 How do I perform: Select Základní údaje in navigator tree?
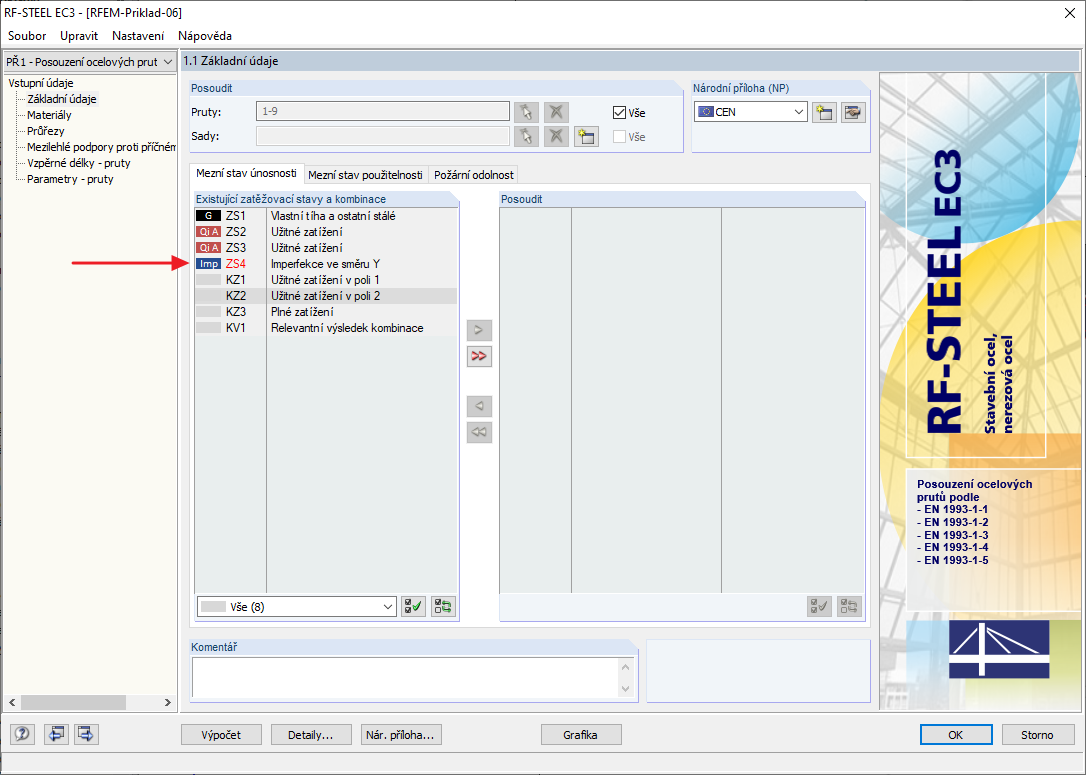click(62, 99)
